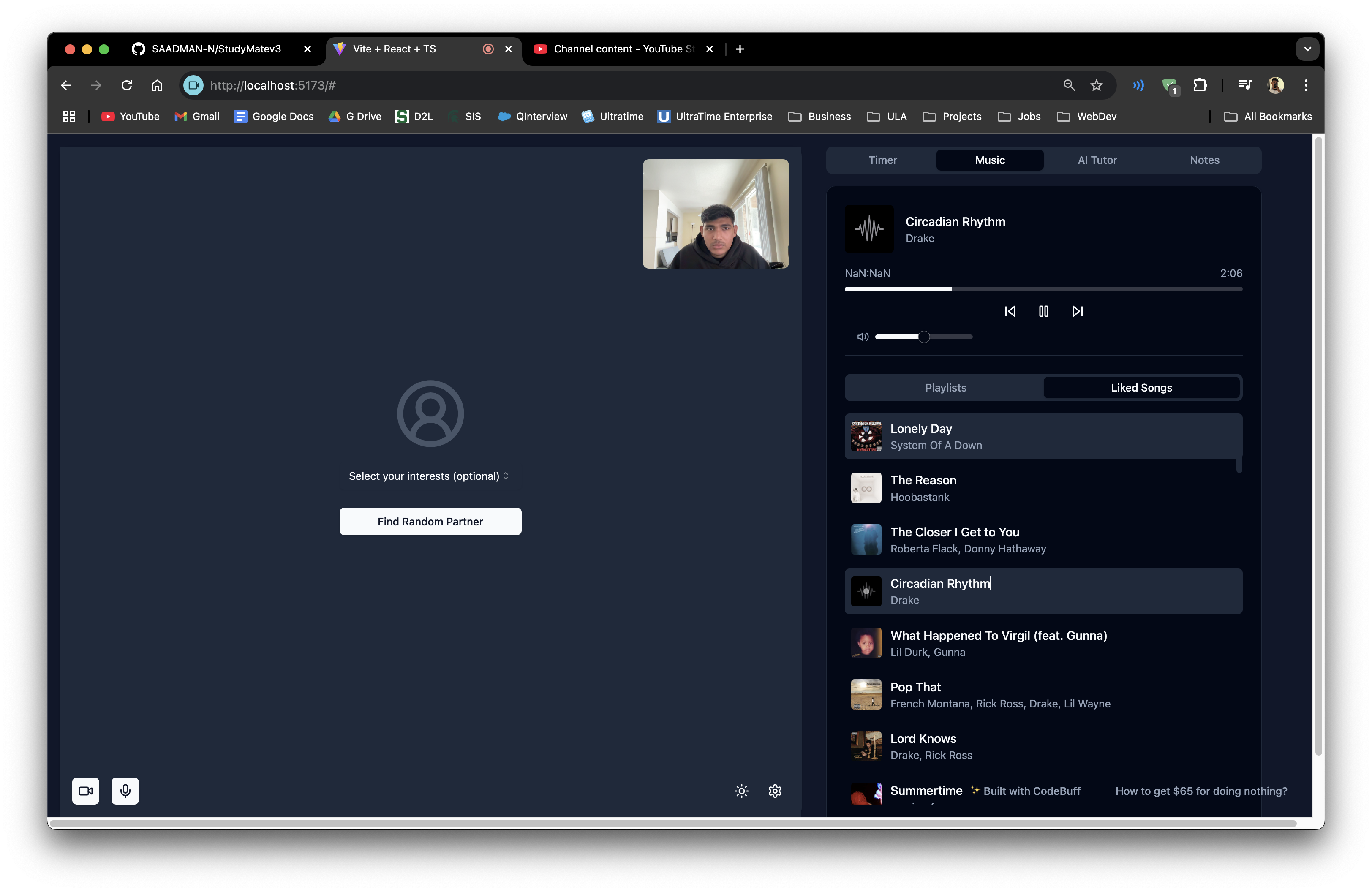Open the Chrome extensions puzzle icon
Image resolution: width=1372 pixels, height=892 pixels.
(1200, 85)
